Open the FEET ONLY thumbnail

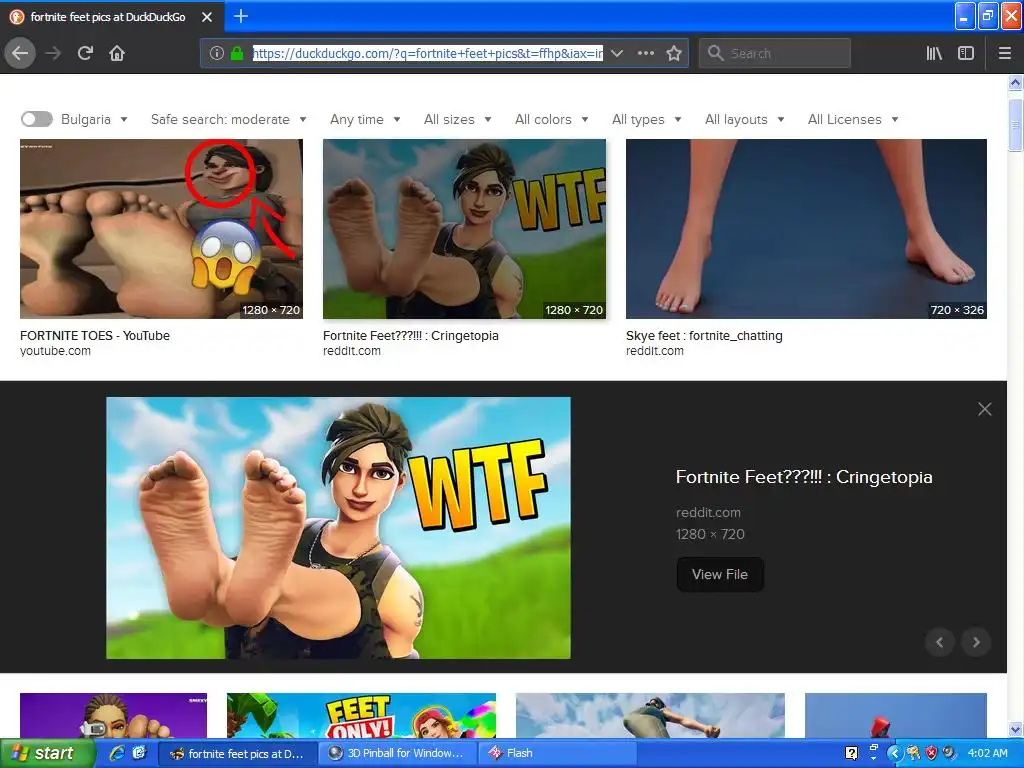point(361,715)
